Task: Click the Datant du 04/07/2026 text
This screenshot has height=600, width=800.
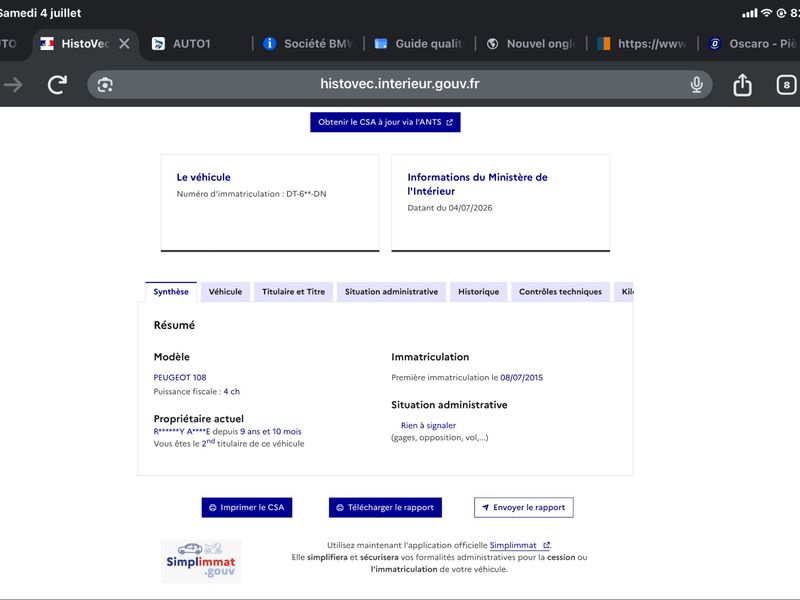Action: tap(449, 208)
